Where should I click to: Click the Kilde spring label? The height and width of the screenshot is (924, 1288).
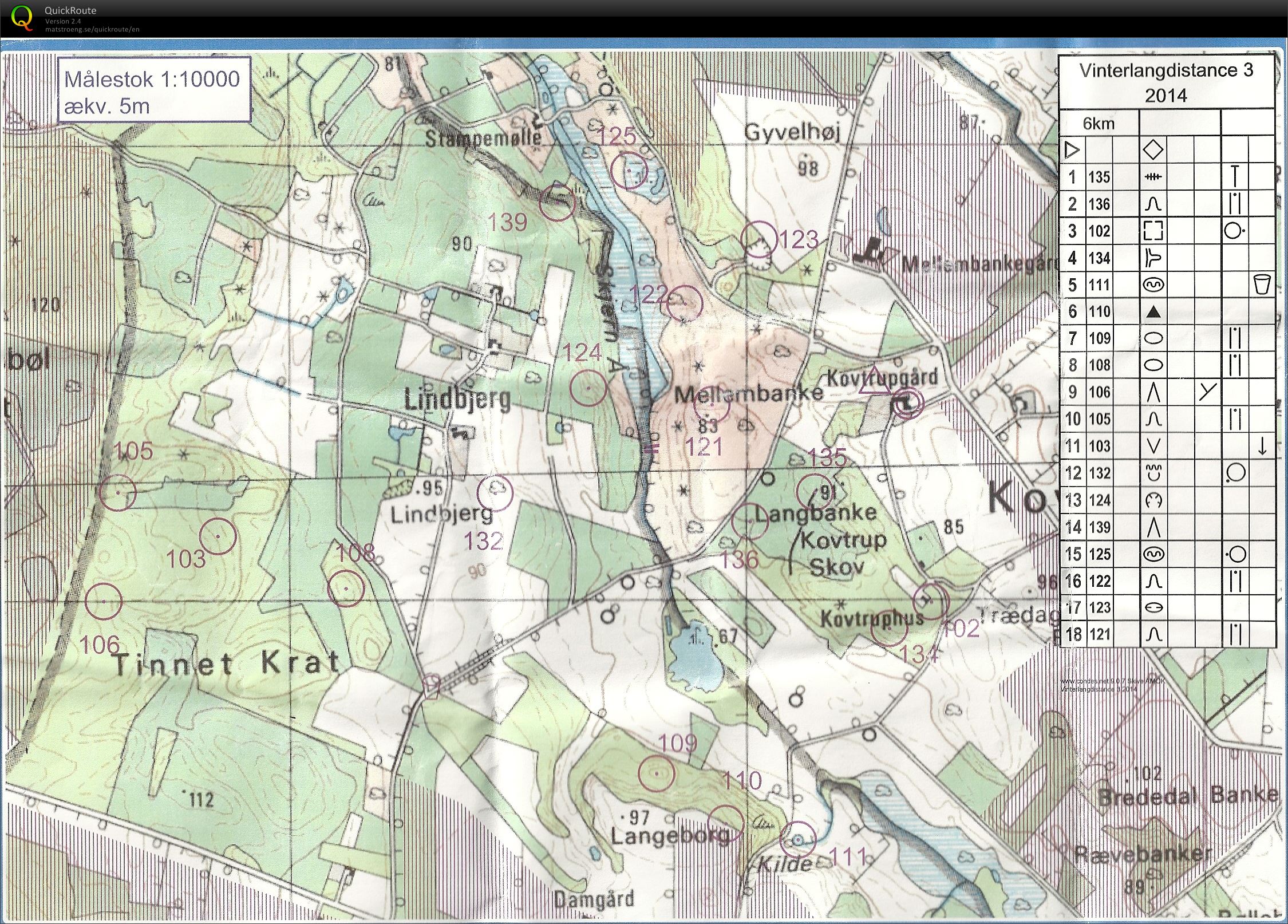coord(784,864)
